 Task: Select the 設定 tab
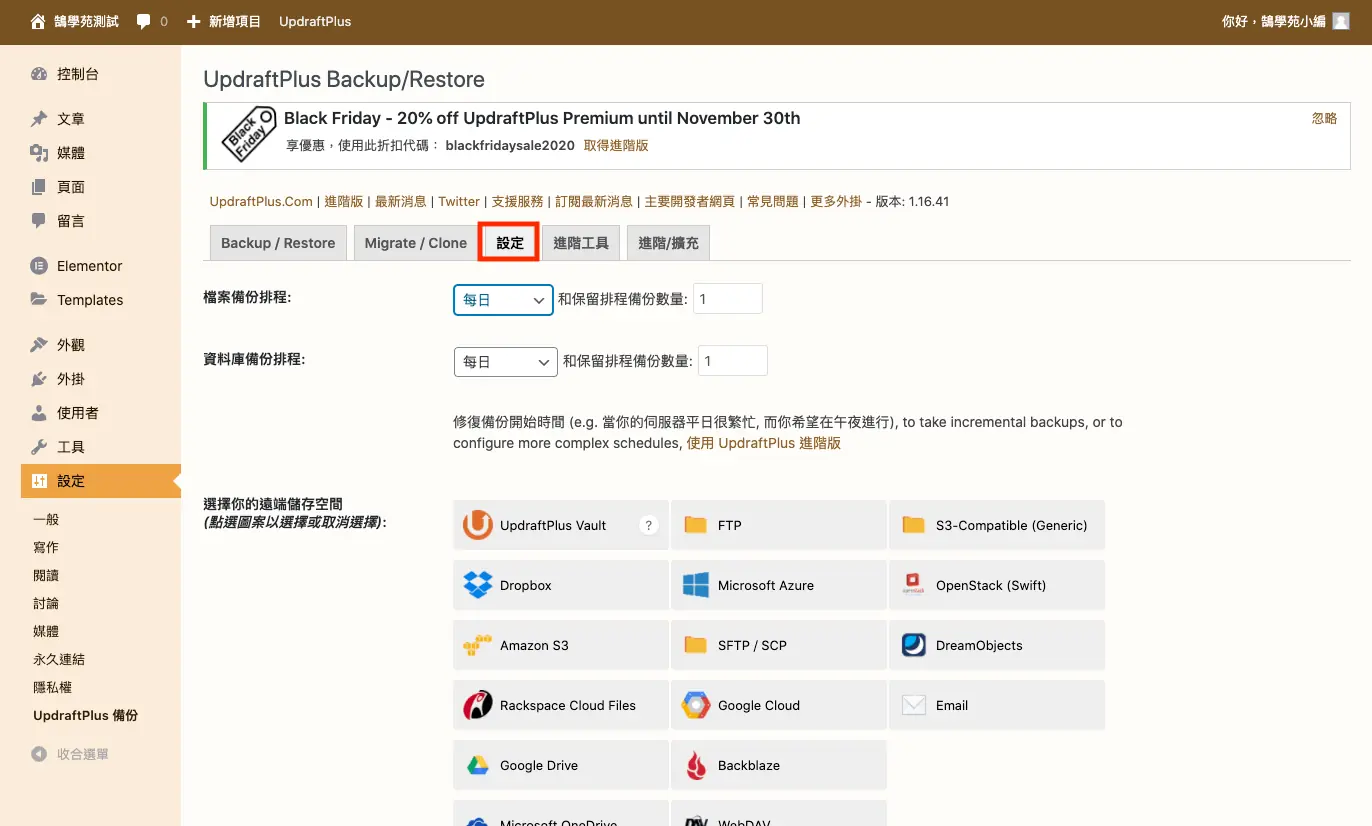510,243
